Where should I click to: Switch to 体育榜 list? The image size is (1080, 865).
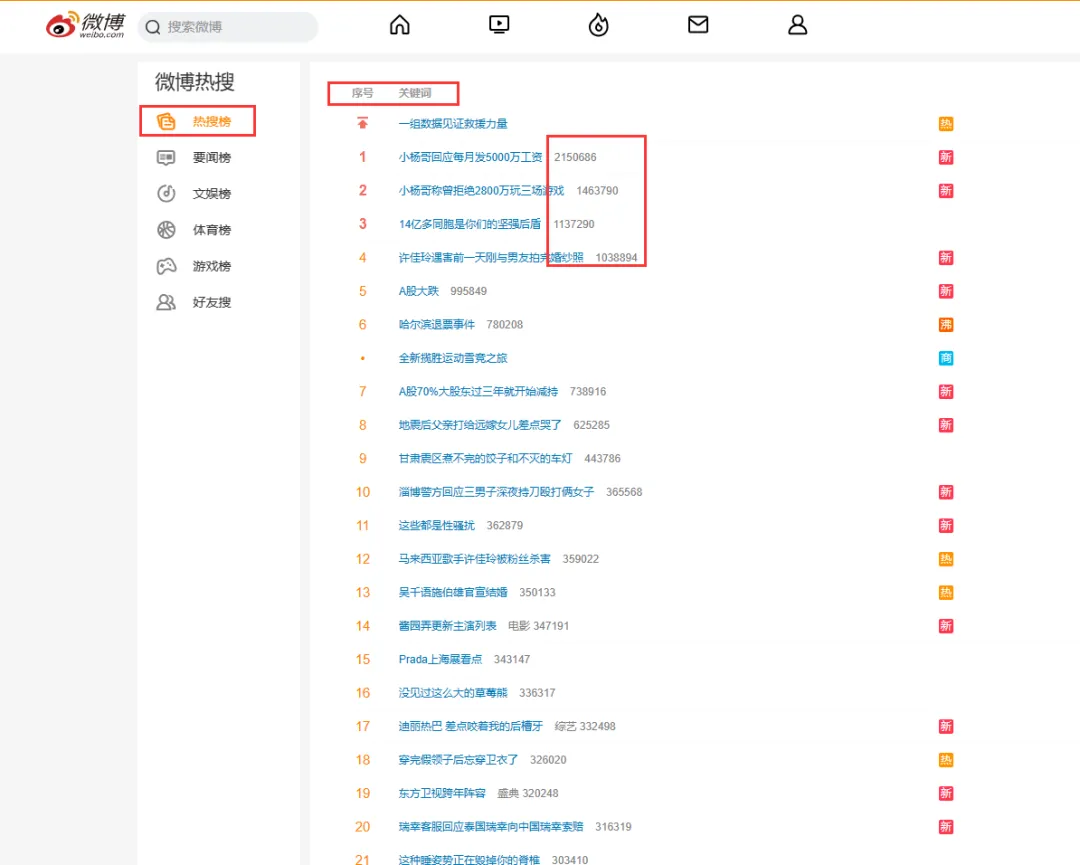(x=211, y=230)
